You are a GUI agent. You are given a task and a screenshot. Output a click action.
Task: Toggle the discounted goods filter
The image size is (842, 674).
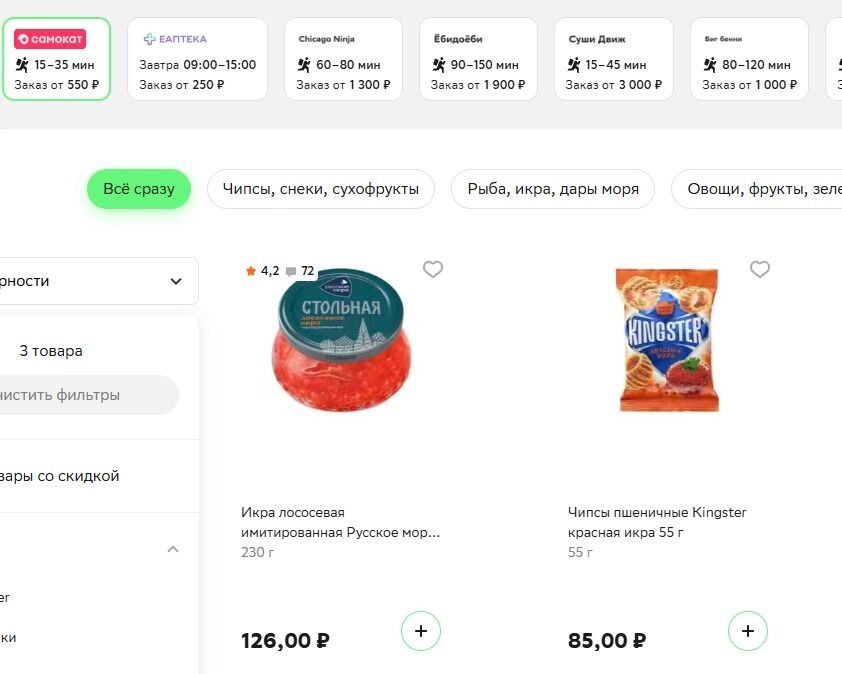[60, 476]
